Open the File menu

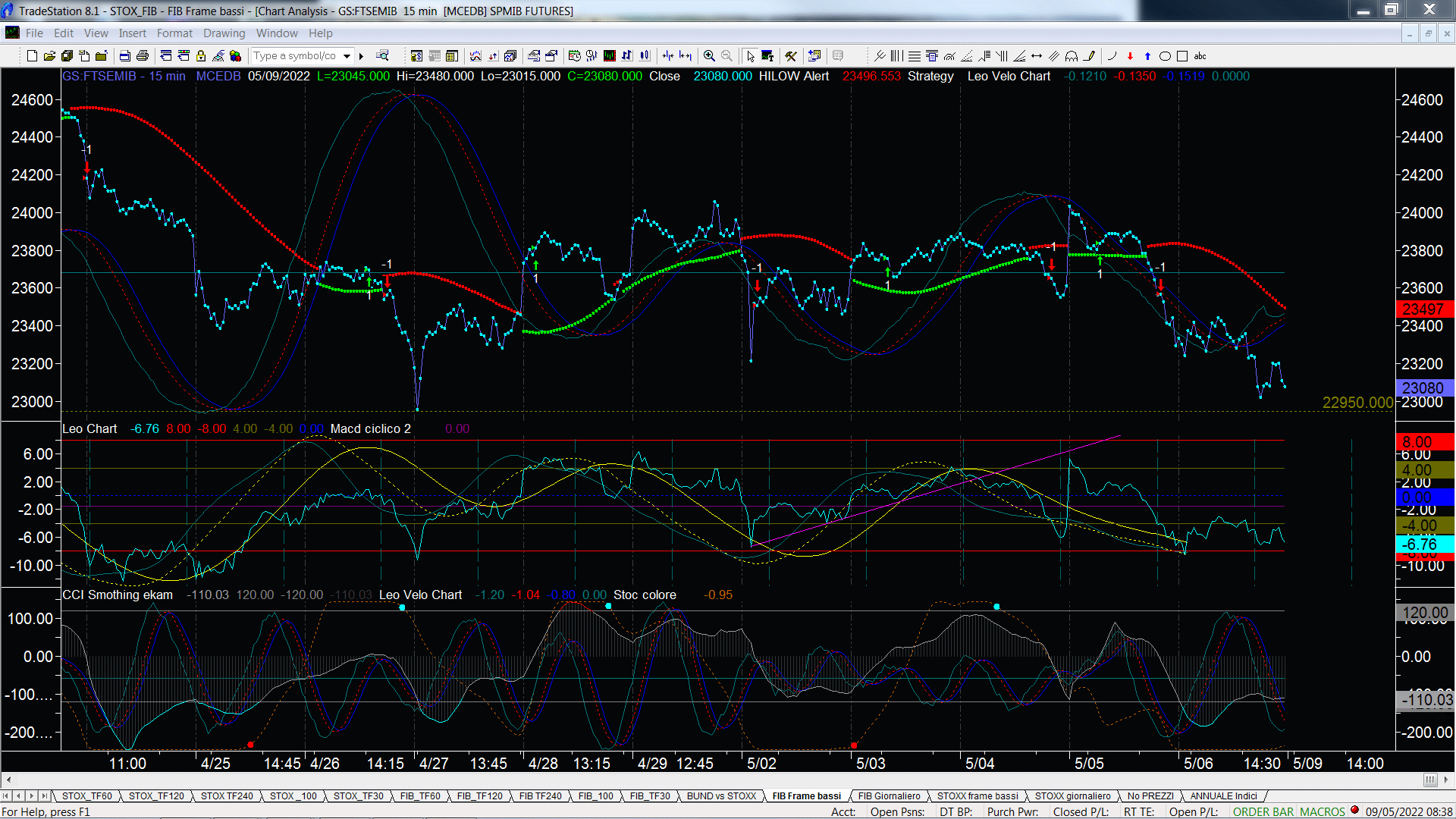click(34, 33)
